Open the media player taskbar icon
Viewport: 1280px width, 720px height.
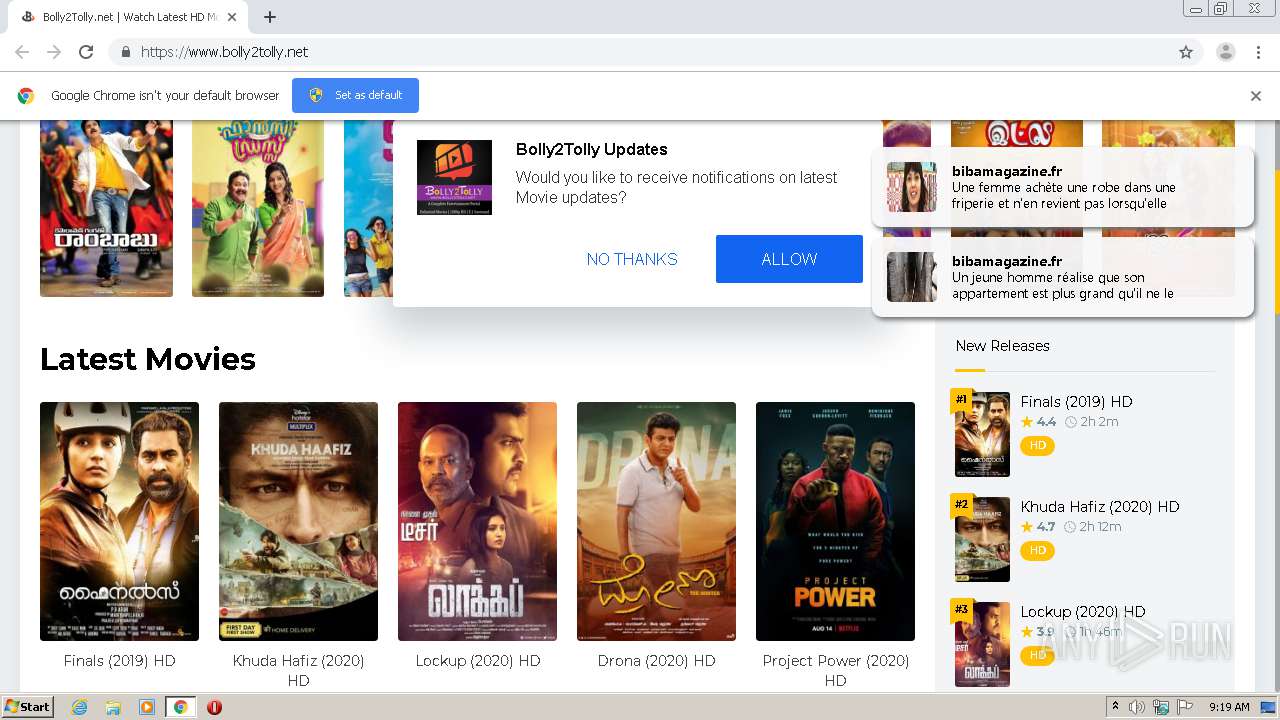(x=147, y=707)
